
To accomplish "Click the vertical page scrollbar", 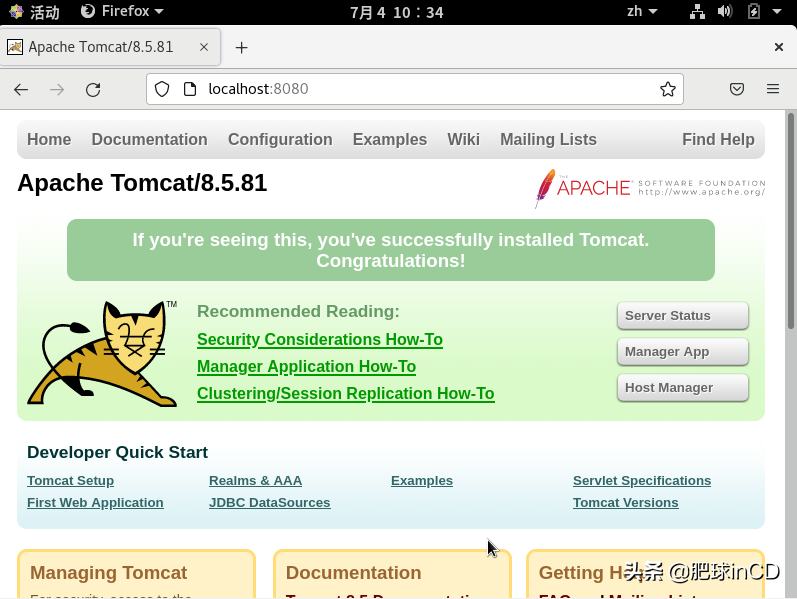I will click(x=791, y=222).
